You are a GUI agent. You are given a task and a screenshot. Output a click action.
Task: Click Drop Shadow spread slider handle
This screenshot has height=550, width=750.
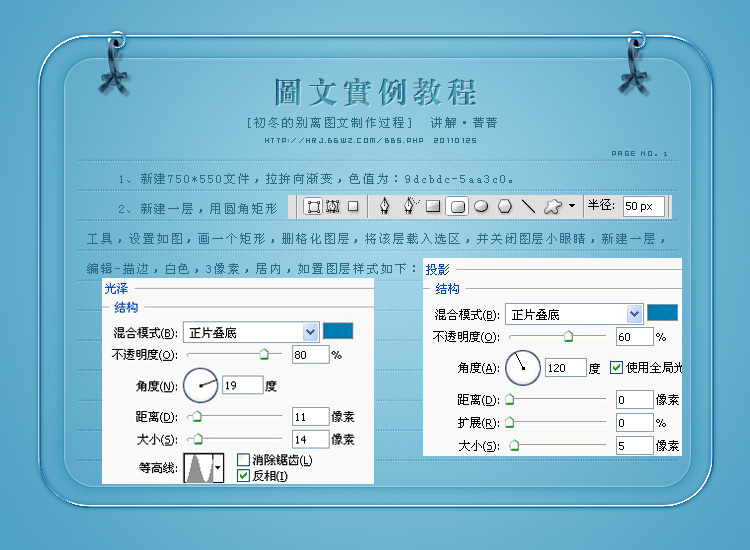coord(510,422)
